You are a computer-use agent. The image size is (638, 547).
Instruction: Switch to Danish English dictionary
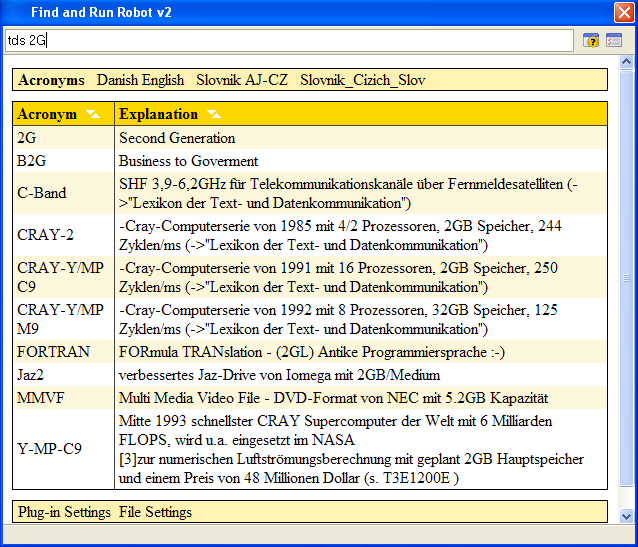click(140, 80)
